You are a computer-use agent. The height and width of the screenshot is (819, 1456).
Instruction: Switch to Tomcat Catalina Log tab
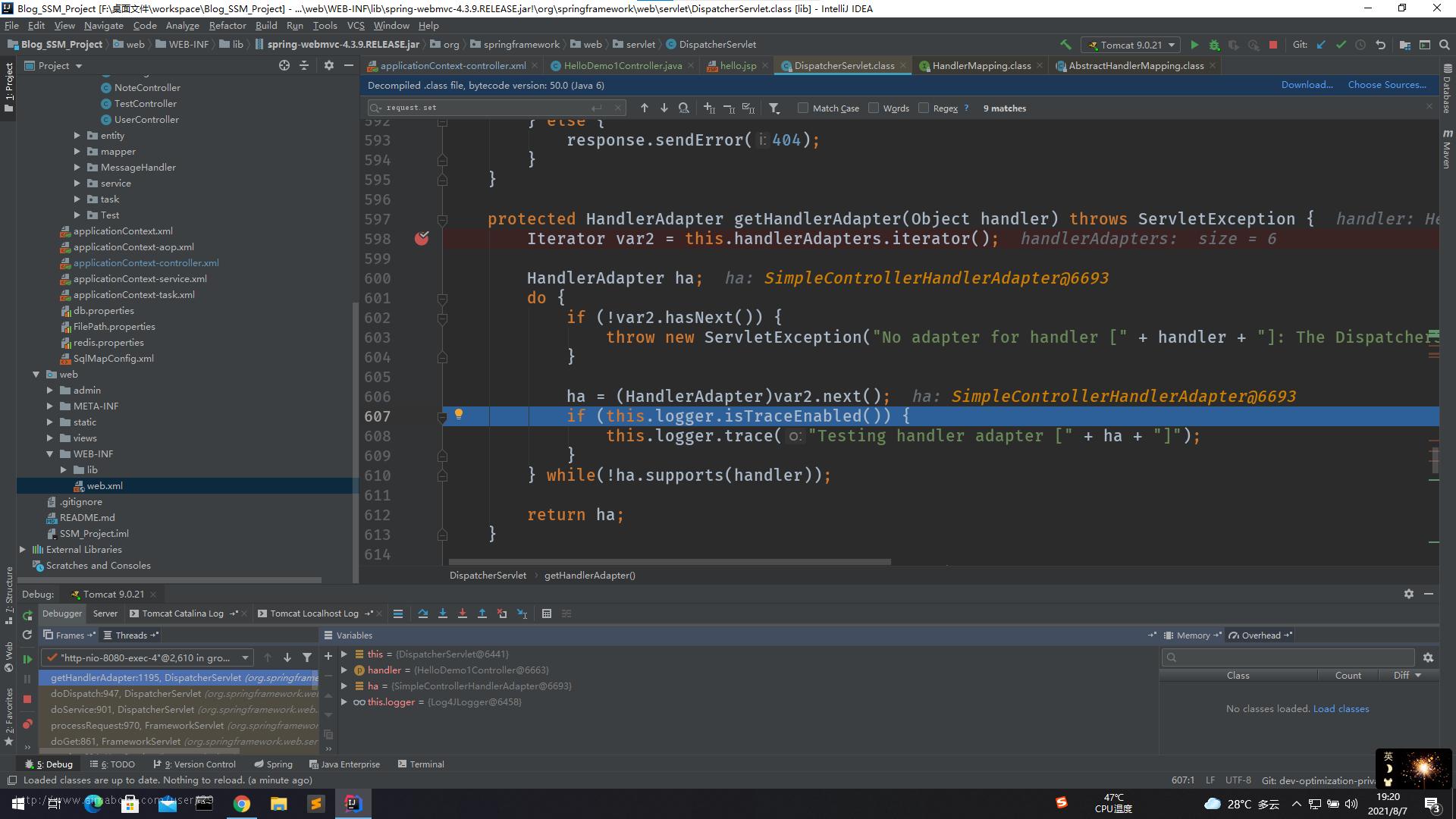(183, 613)
